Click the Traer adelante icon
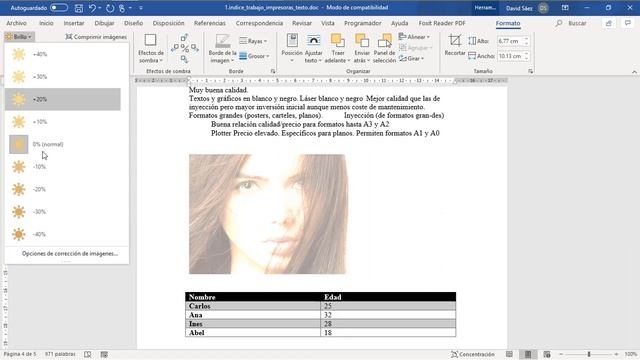640x360 pixels. [338, 41]
